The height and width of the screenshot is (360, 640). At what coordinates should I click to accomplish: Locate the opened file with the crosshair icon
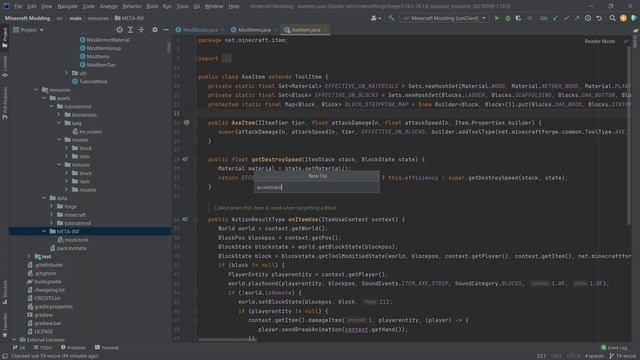[120, 30]
